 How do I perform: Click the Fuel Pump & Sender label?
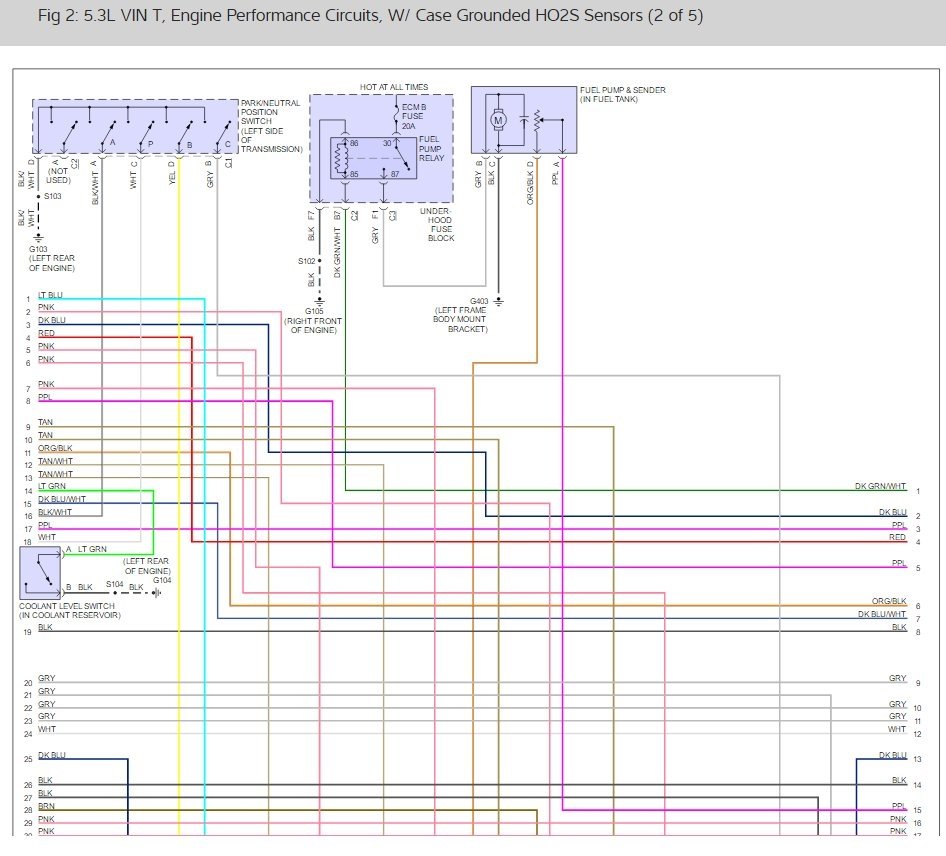click(x=622, y=94)
